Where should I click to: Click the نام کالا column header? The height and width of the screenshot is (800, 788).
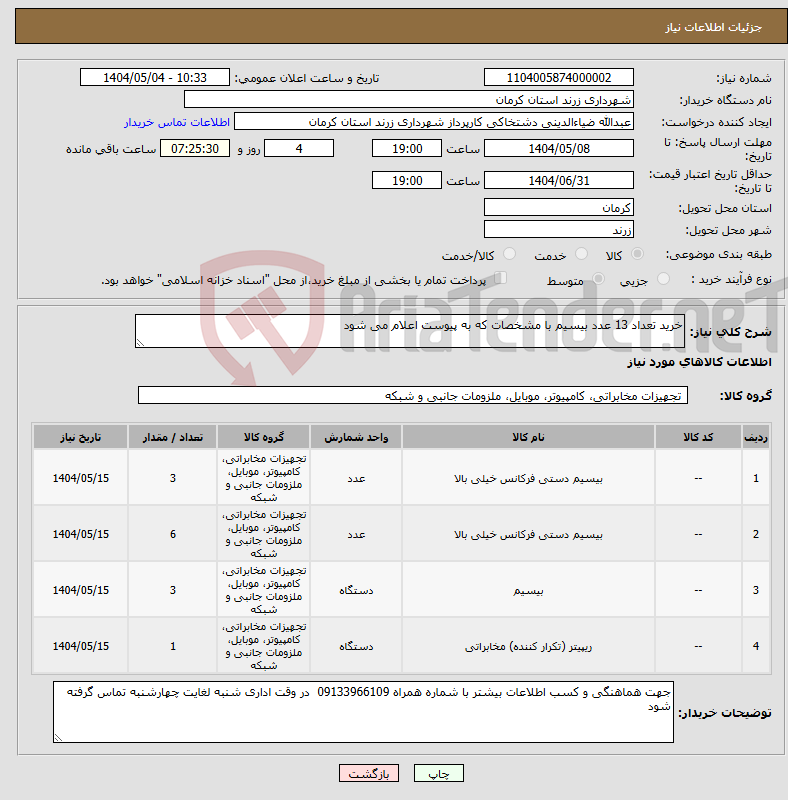click(528, 437)
